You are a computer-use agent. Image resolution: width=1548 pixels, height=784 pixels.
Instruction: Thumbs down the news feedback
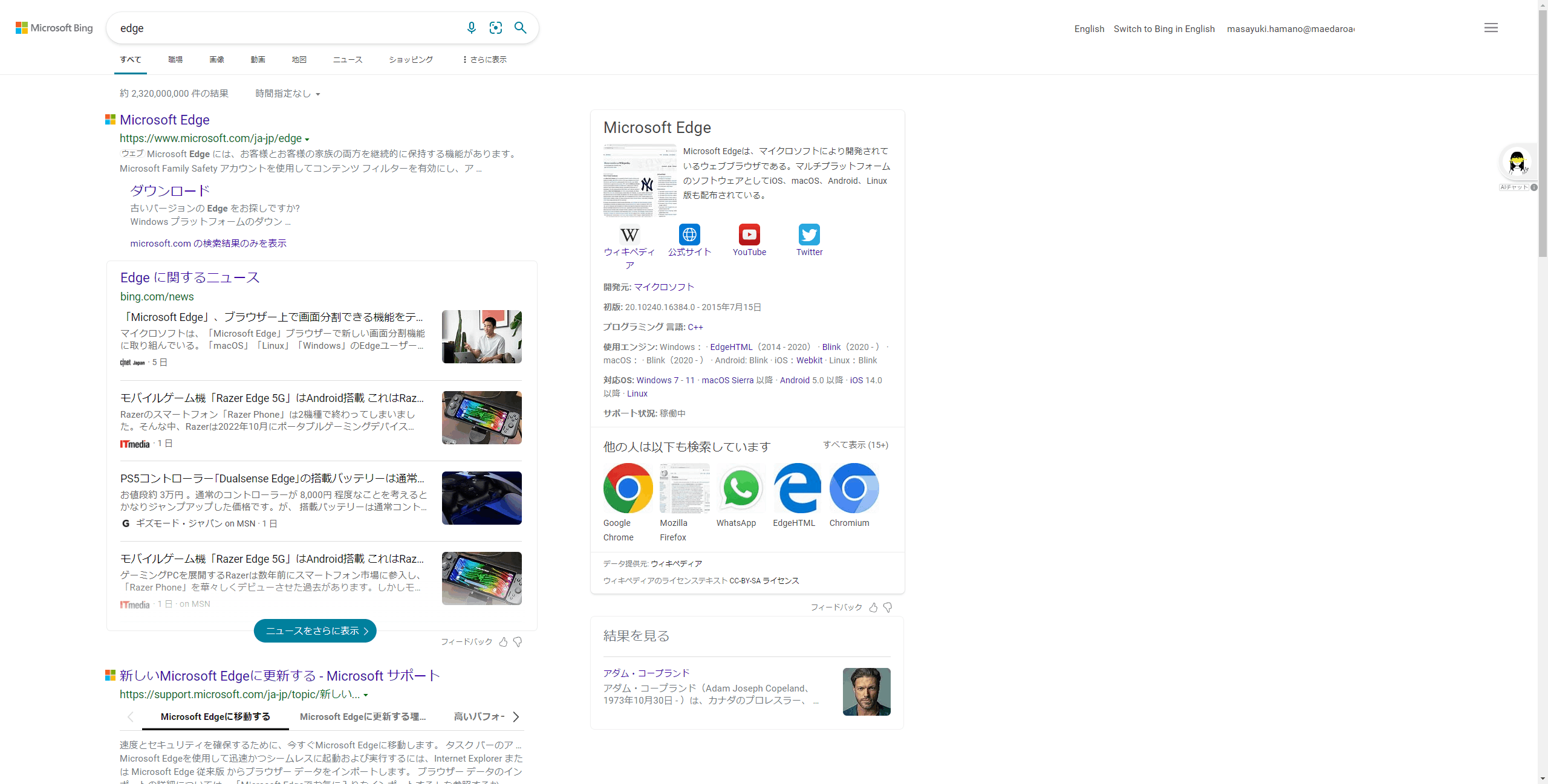click(x=518, y=642)
